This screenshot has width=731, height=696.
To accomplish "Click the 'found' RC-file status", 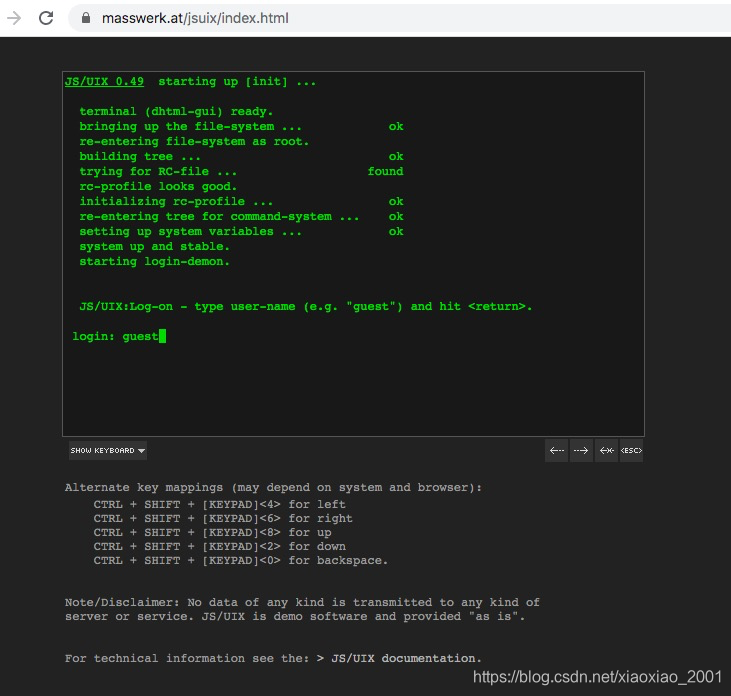I will pyautogui.click(x=385, y=172).
